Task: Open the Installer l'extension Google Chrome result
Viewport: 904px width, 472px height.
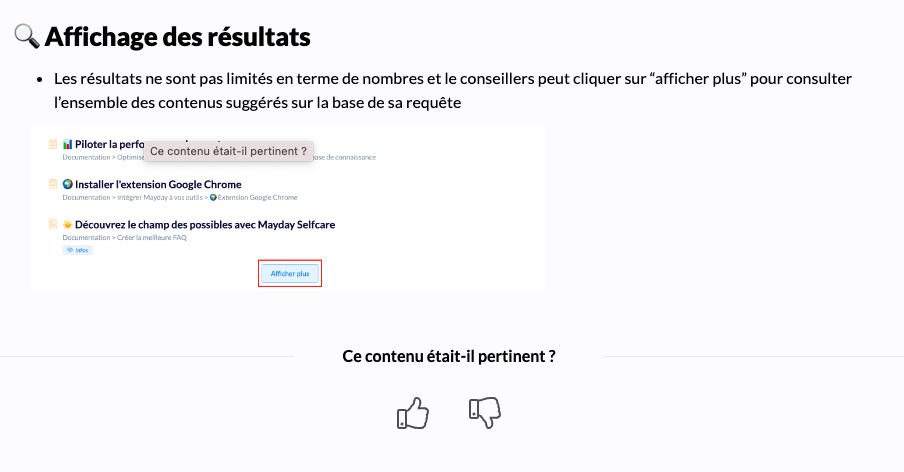Action: 158,184
